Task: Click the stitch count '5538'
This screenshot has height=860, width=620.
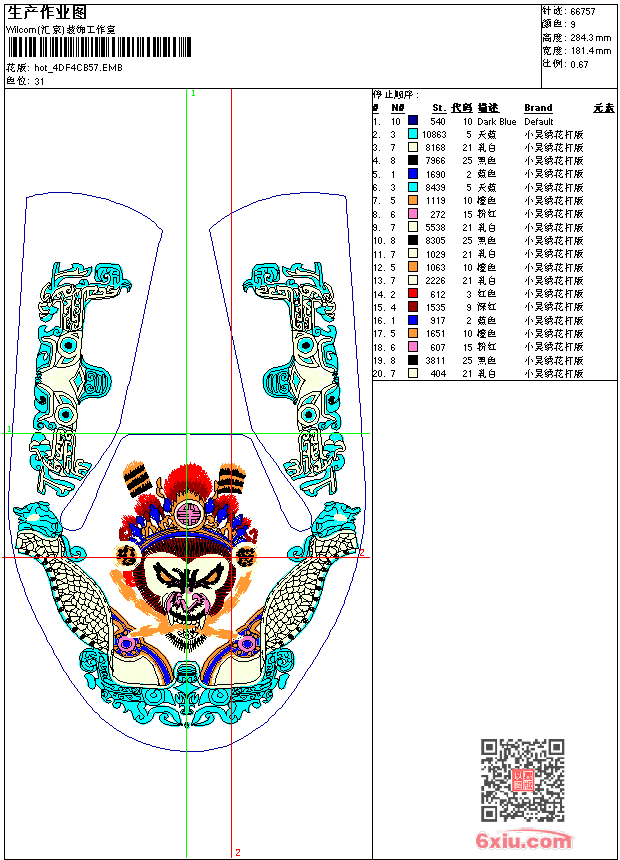Action: tap(435, 228)
